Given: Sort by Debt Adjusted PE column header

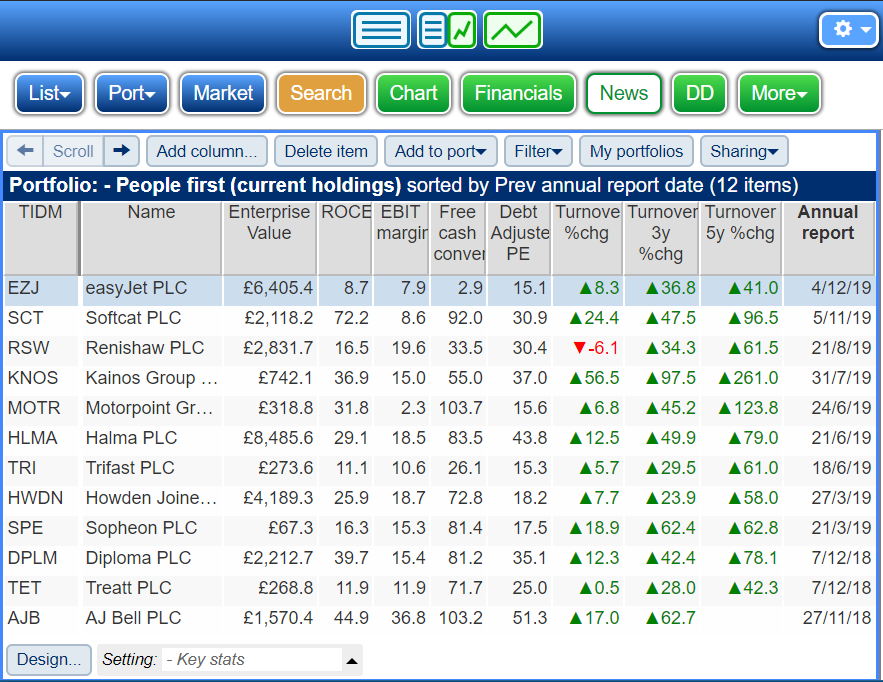Looking at the screenshot, I should (x=519, y=238).
